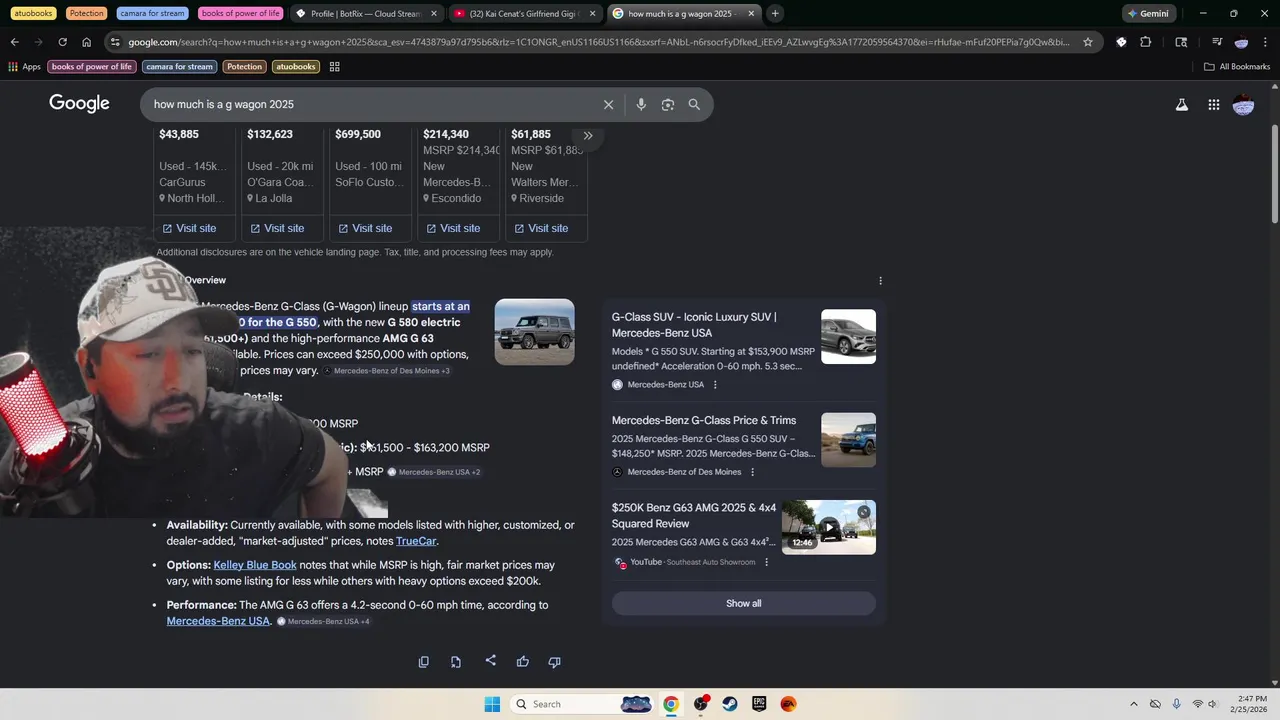Open the Kelley Blue Book link

point(255,565)
